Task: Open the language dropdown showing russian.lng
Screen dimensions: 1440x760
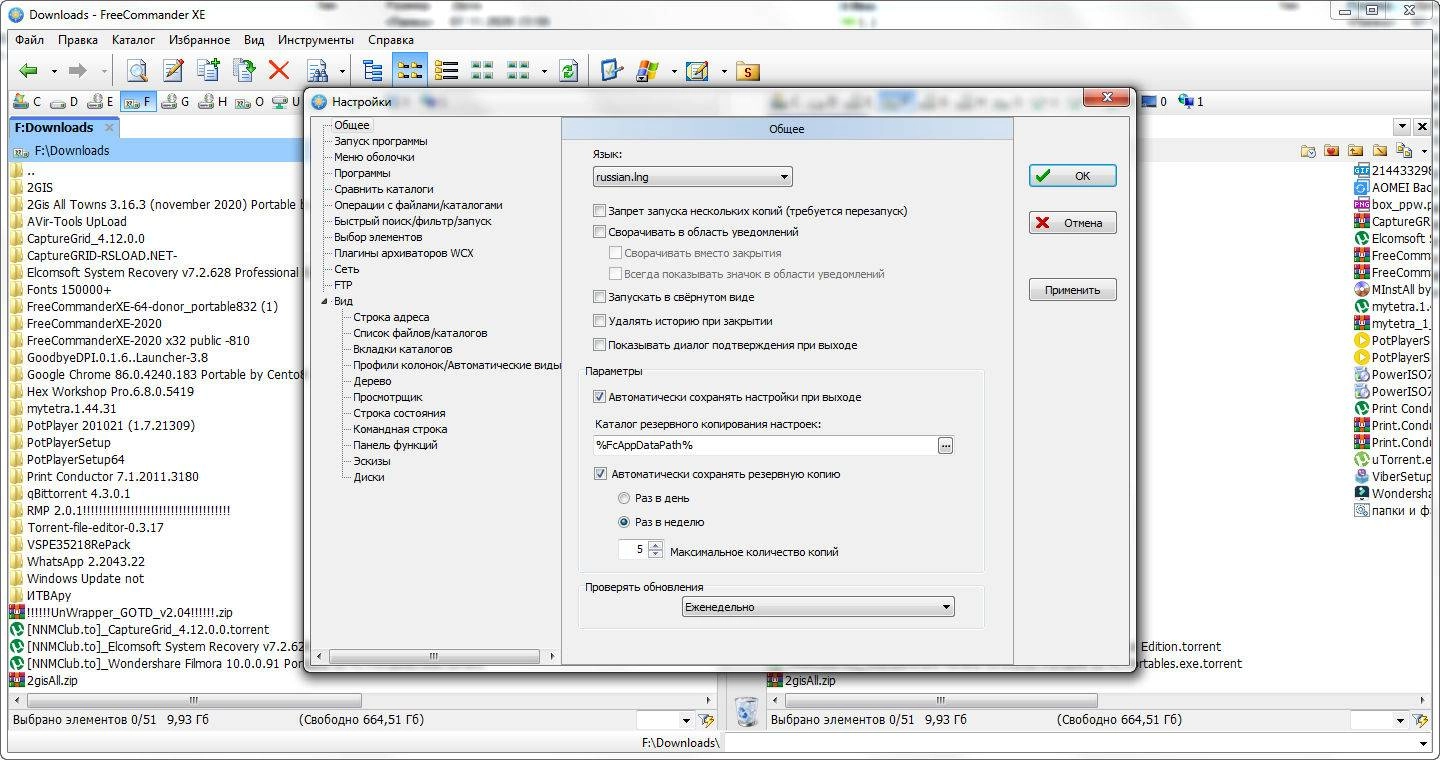Action: (x=692, y=177)
